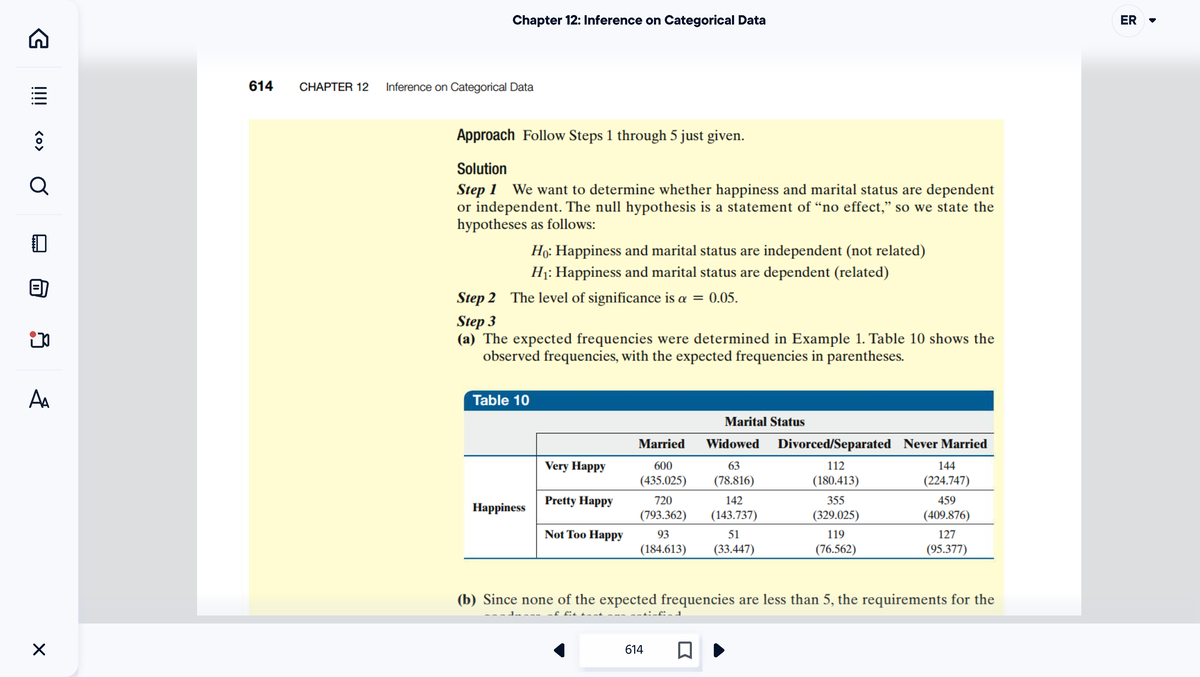
Task: Select the Not Too Happy row label
Action: 584,535
